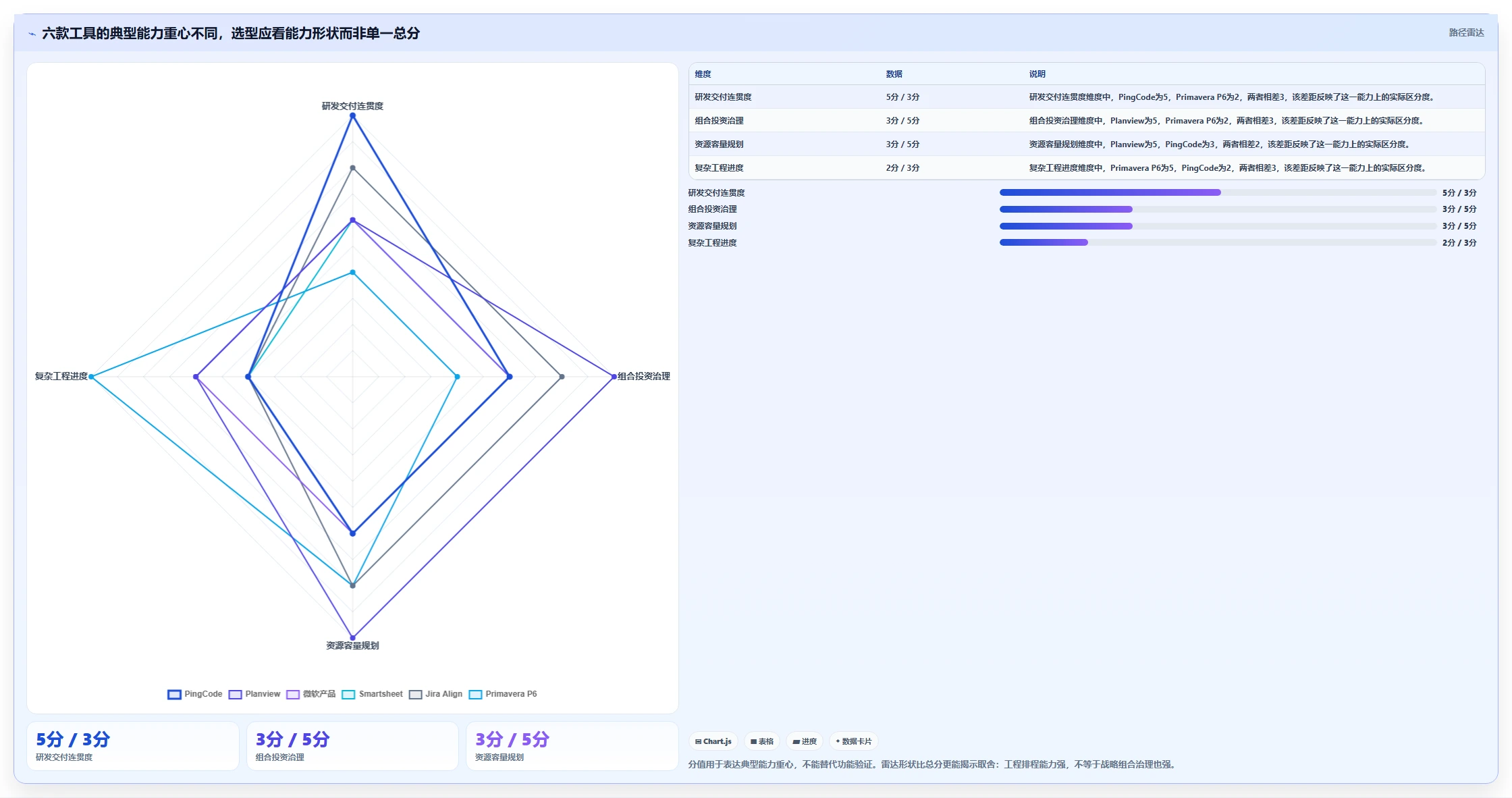The height and width of the screenshot is (798, 1512).
Task: Toggle Smartsheet series in the legend
Action: (373, 694)
